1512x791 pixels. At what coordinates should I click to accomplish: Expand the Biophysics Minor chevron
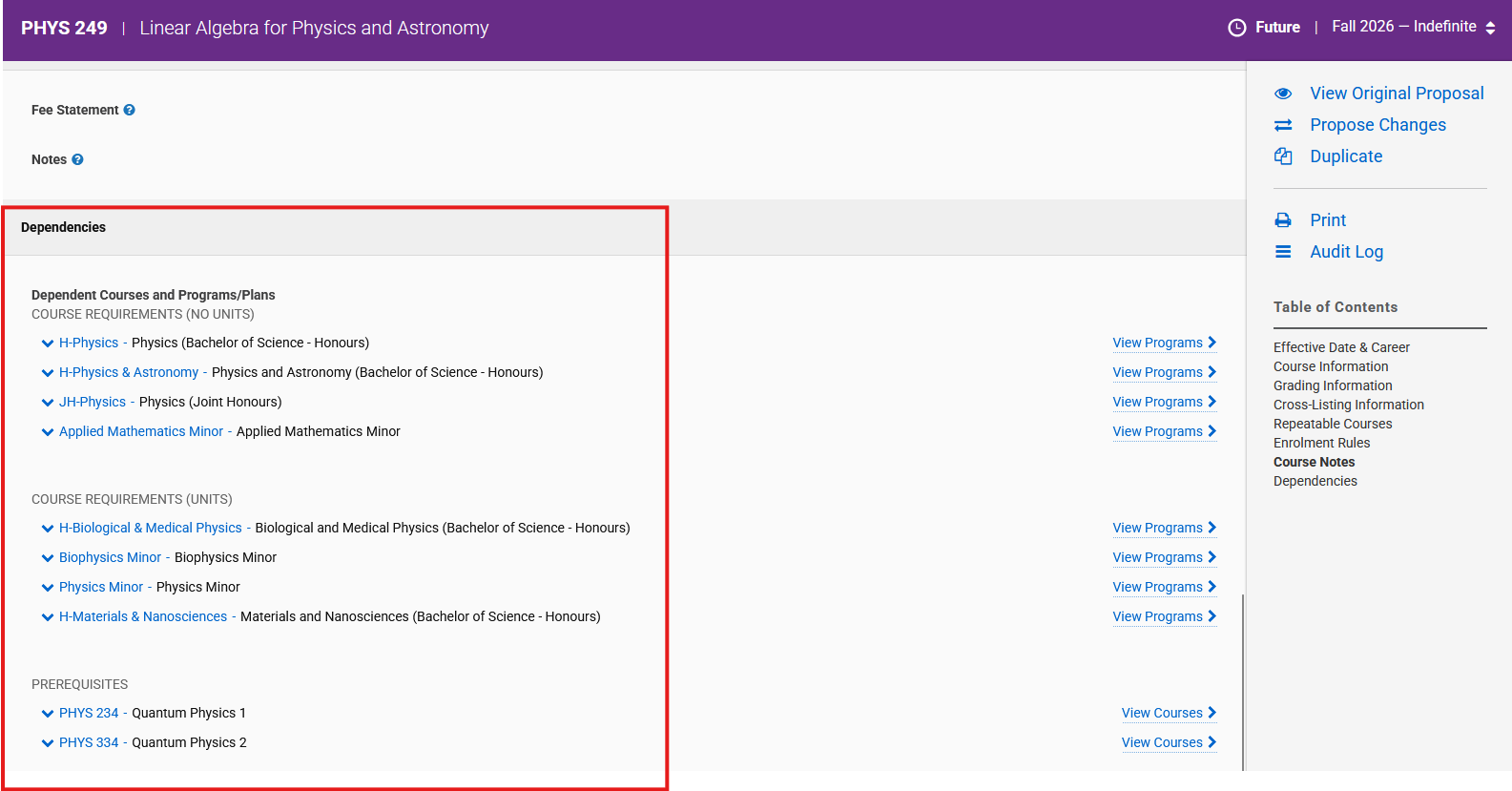(48, 558)
